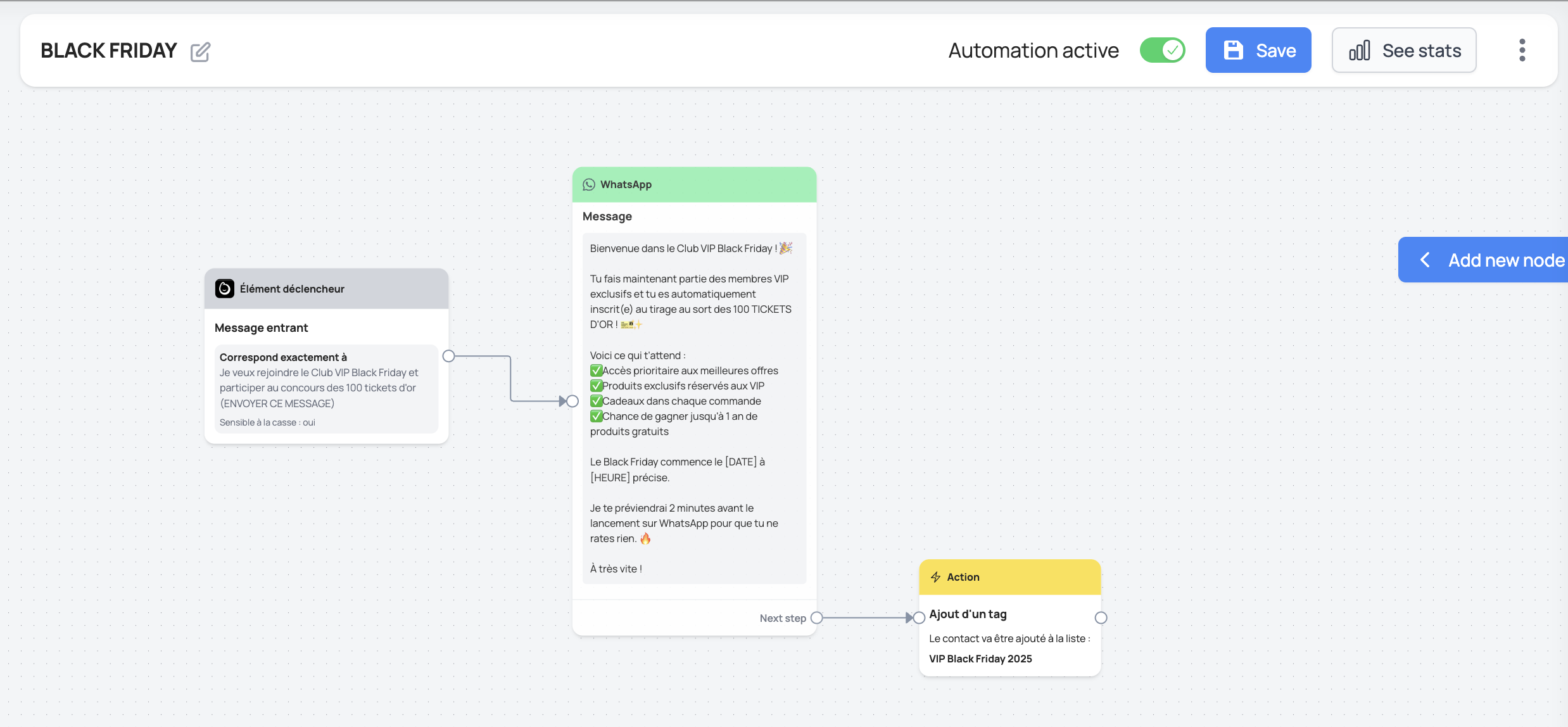
Task: Click the trigger condition output connector circle
Action: 449,356
